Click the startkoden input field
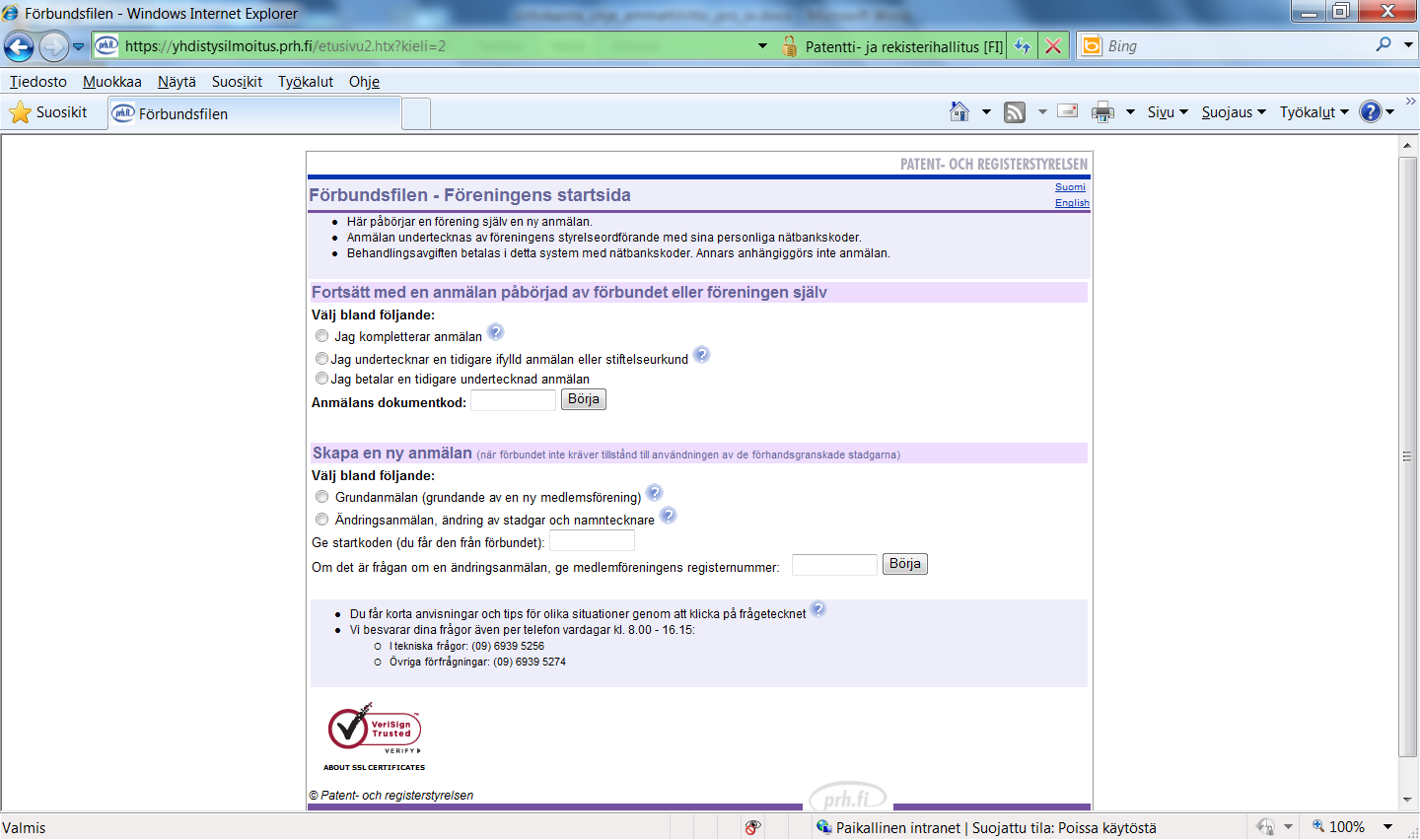Image resolution: width=1420 pixels, height=840 pixels. point(592,541)
